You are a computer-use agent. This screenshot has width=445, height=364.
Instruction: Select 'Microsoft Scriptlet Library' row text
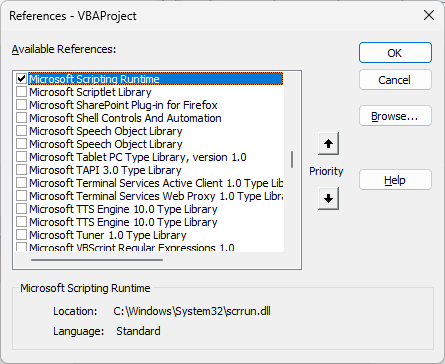tap(90, 92)
